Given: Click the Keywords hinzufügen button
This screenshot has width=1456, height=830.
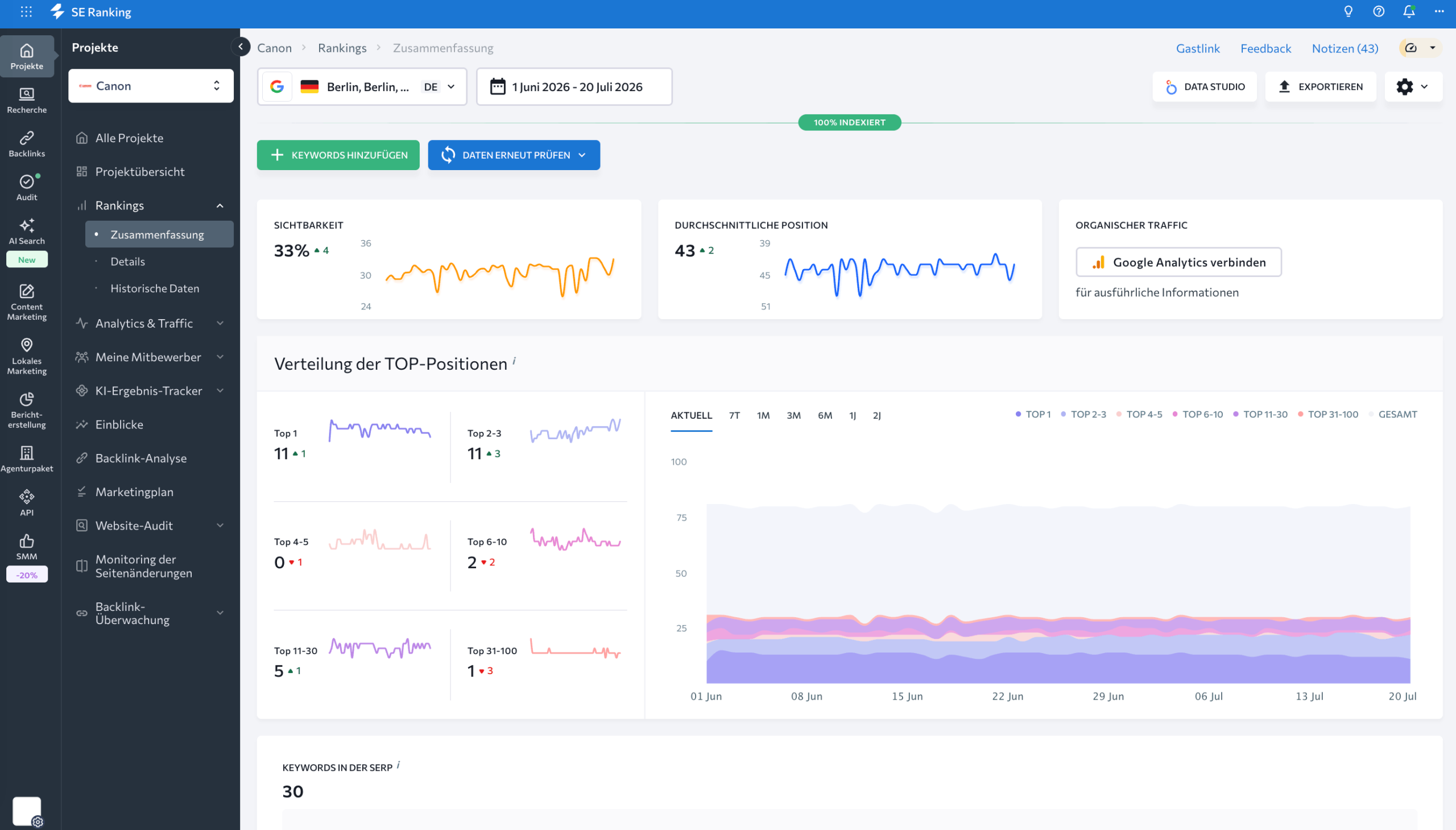Looking at the screenshot, I should (x=338, y=155).
